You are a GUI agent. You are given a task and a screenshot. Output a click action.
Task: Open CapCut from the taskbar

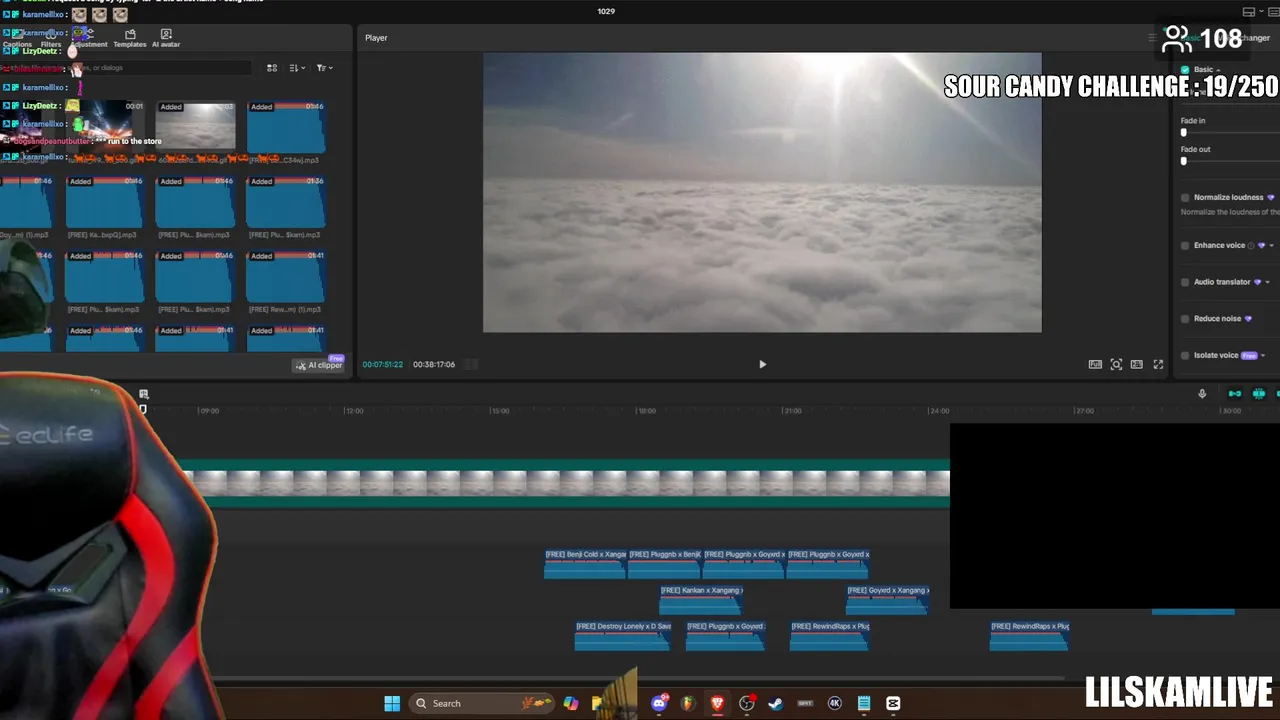(x=893, y=703)
